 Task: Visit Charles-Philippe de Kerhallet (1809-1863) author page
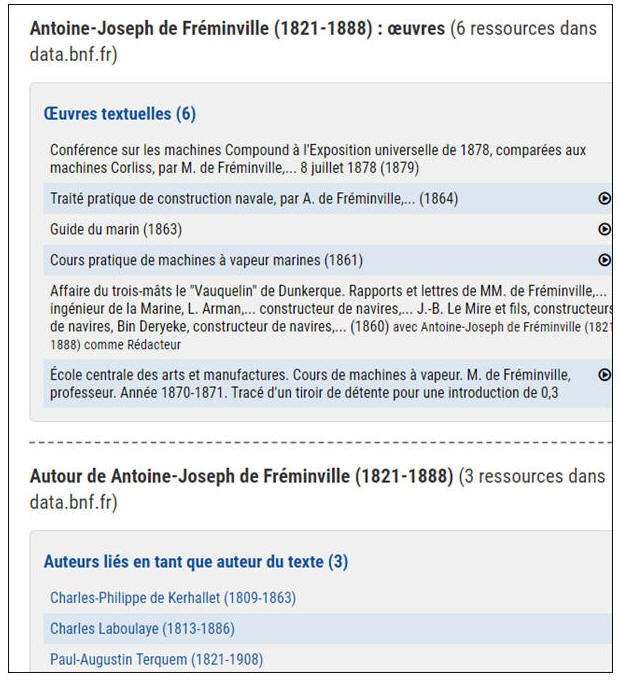(x=173, y=598)
